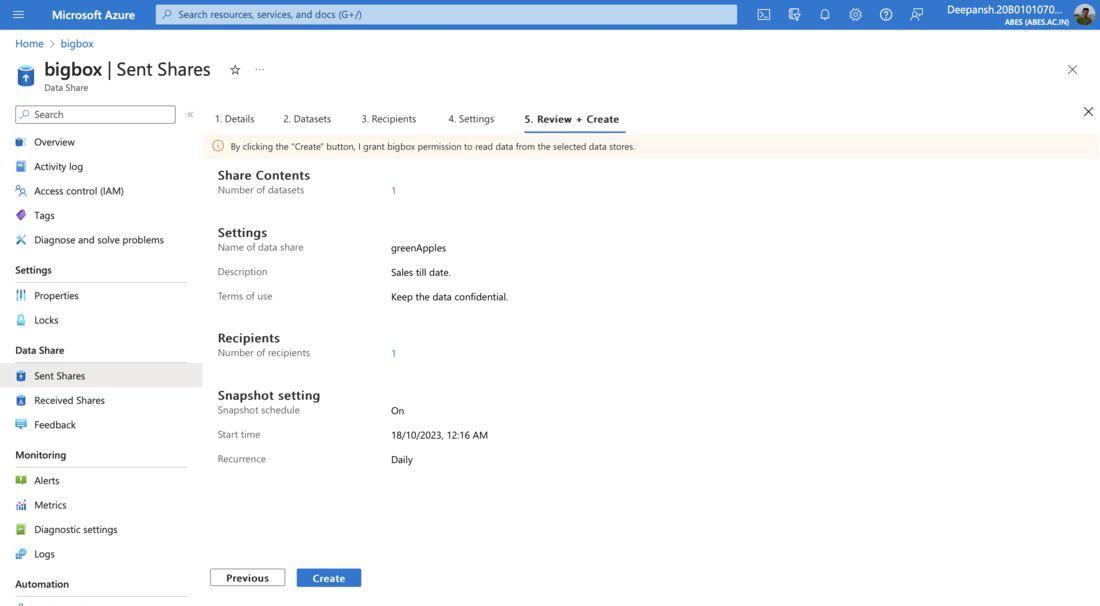Click the Activity log icon

pyautogui.click(x=21, y=166)
